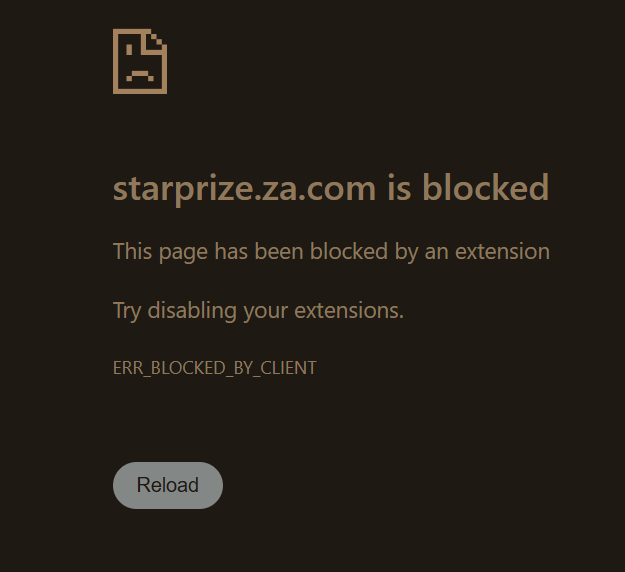Click the word "extension" in the description

tap(502, 252)
